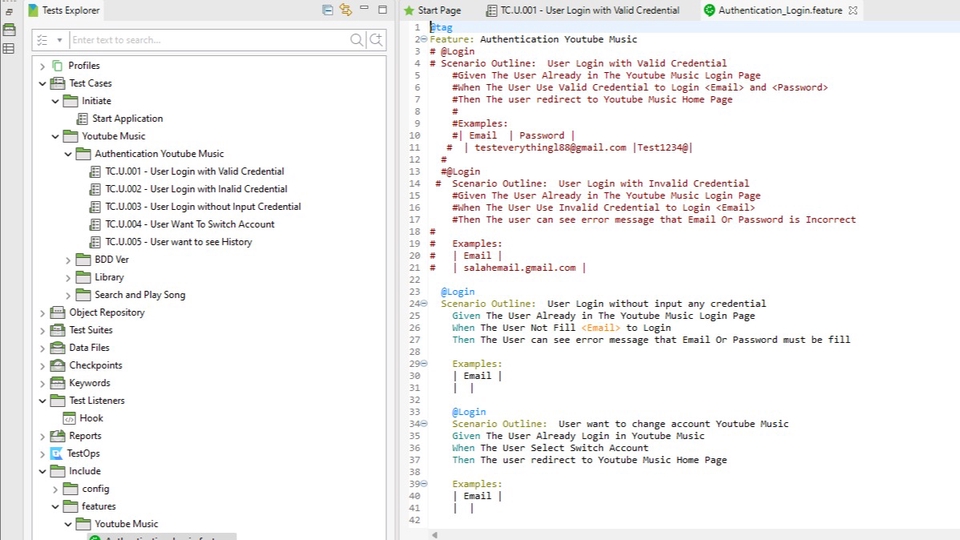Toggle fold marker on line 2 Feature
This screenshot has width=960, height=540.
click(424, 39)
